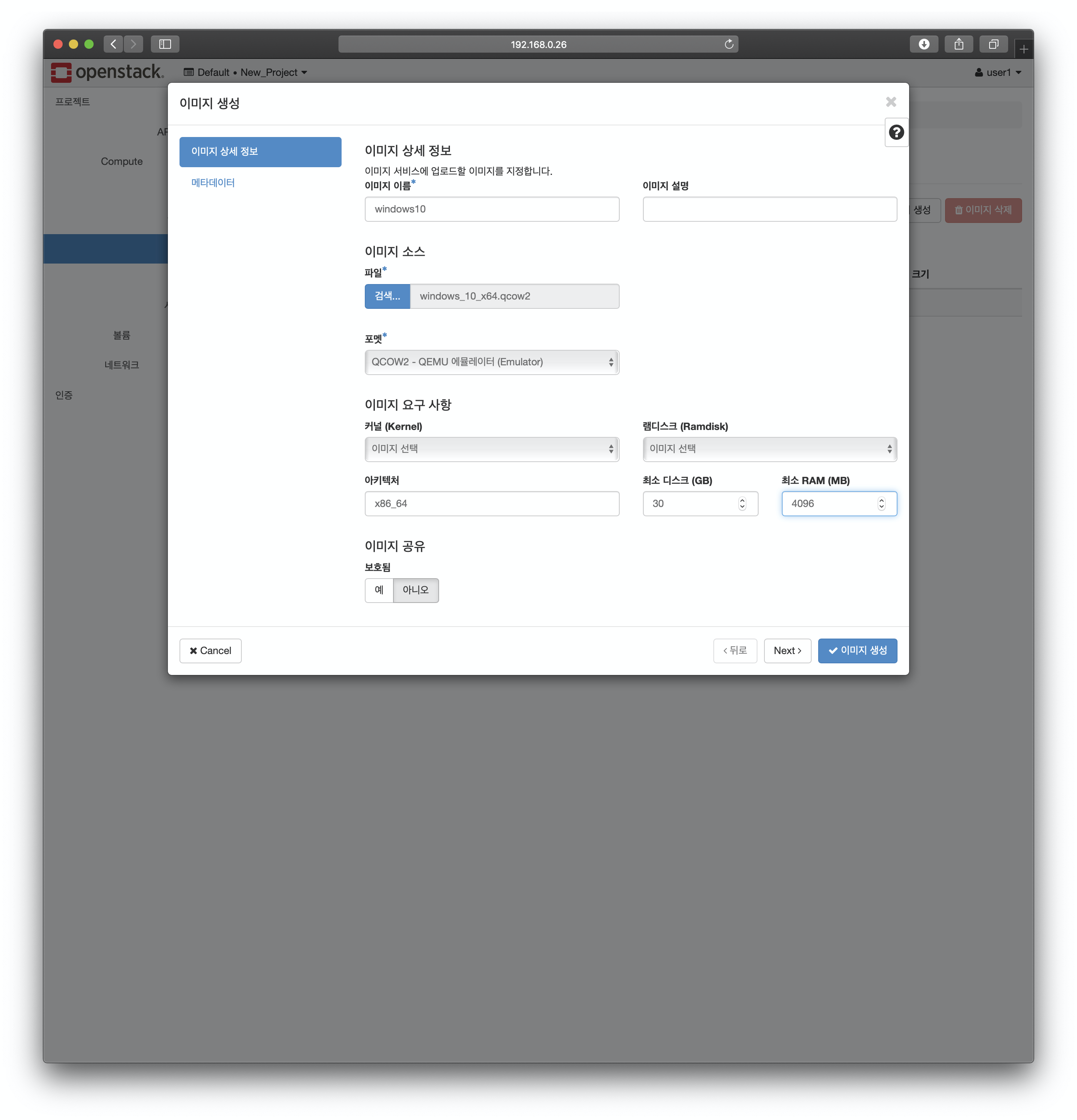Go back with Safari back arrow
This screenshot has height=1120, width=1077.
(x=114, y=44)
